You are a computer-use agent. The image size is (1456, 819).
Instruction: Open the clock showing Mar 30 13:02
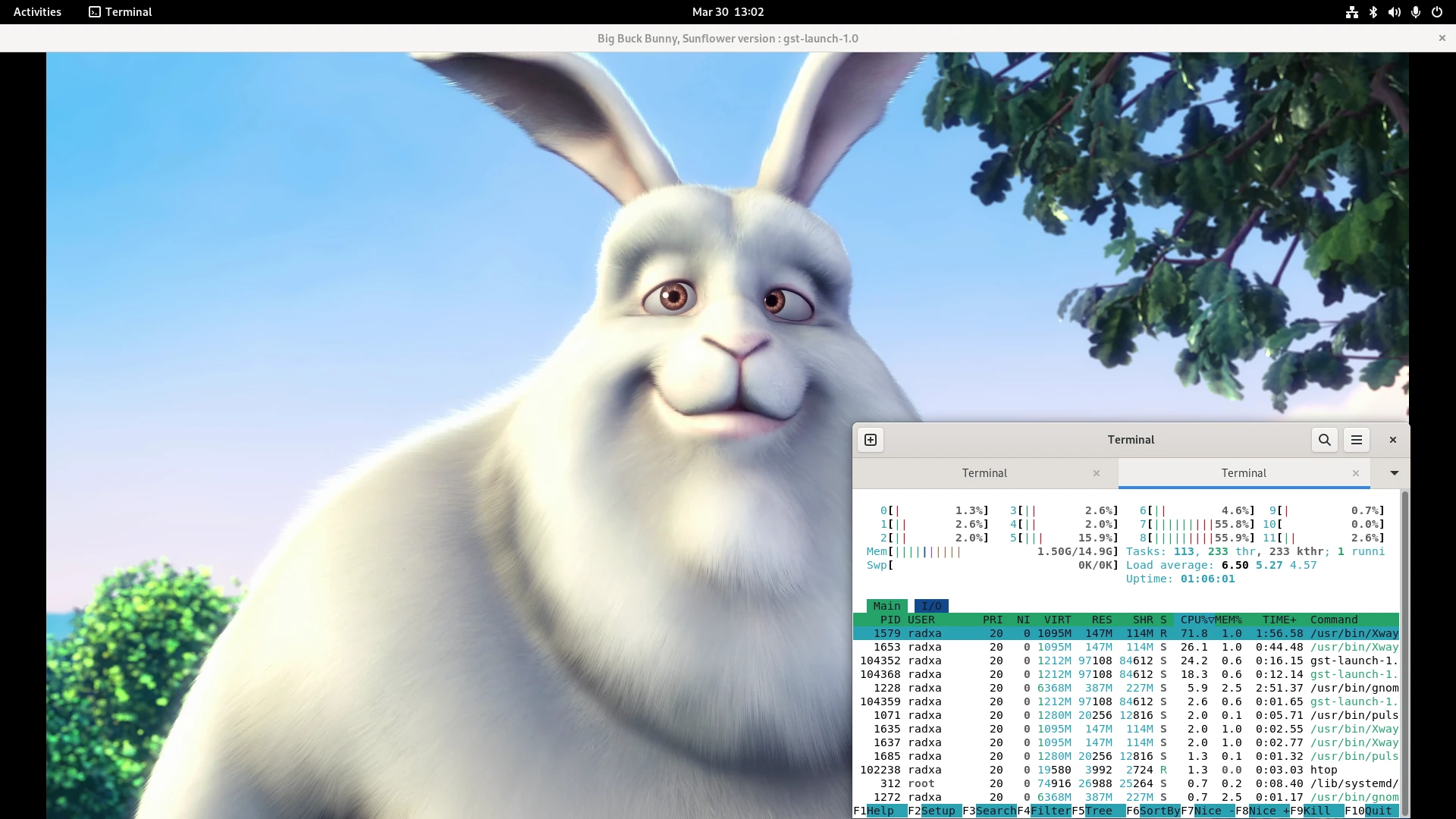coord(728,12)
